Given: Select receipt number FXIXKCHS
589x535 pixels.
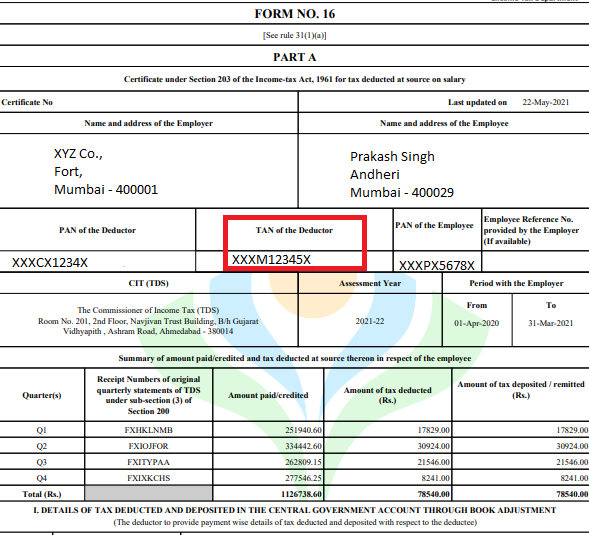Looking at the screenshot, I should pyautogui.click(x=148, y=478).
